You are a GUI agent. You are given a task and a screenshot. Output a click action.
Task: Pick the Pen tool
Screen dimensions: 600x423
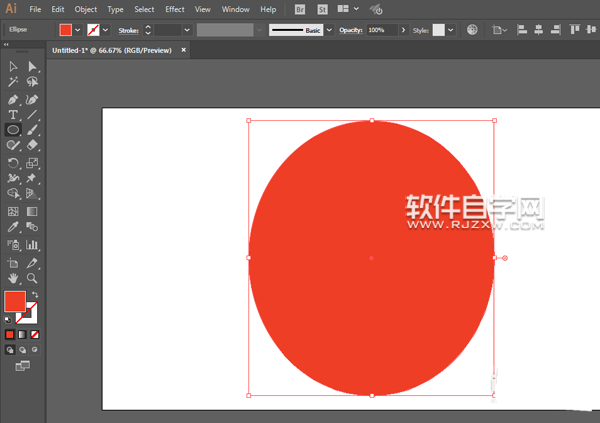click(x=13, y=99)
